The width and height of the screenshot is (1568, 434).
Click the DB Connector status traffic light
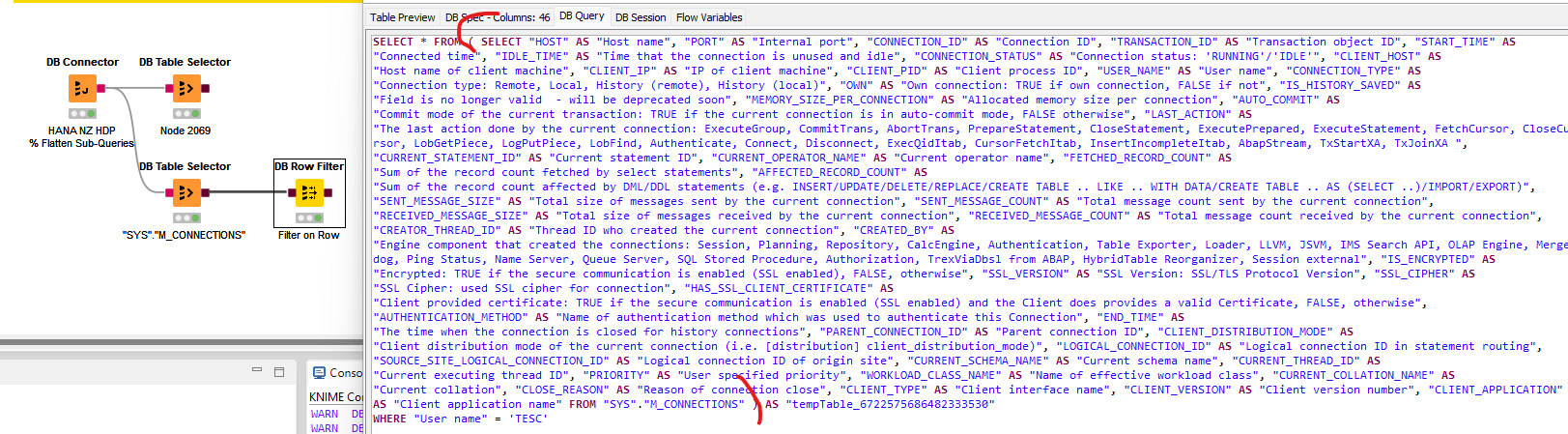coord(82,113)
